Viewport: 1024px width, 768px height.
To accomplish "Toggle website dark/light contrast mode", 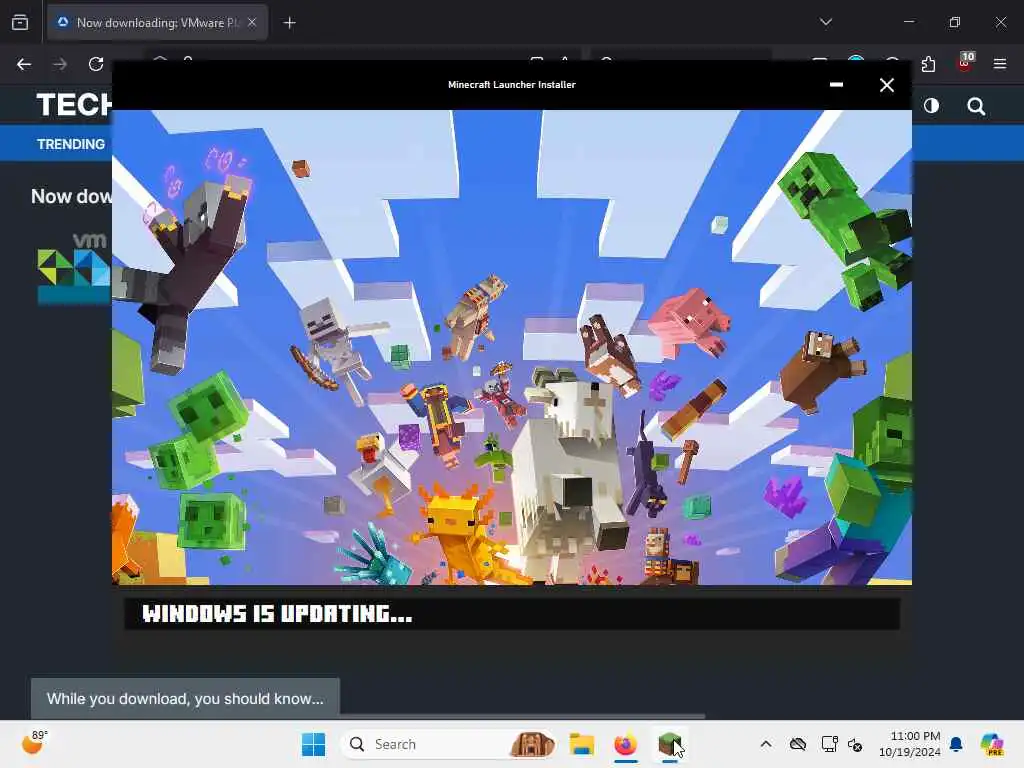I will pos(931,106).
